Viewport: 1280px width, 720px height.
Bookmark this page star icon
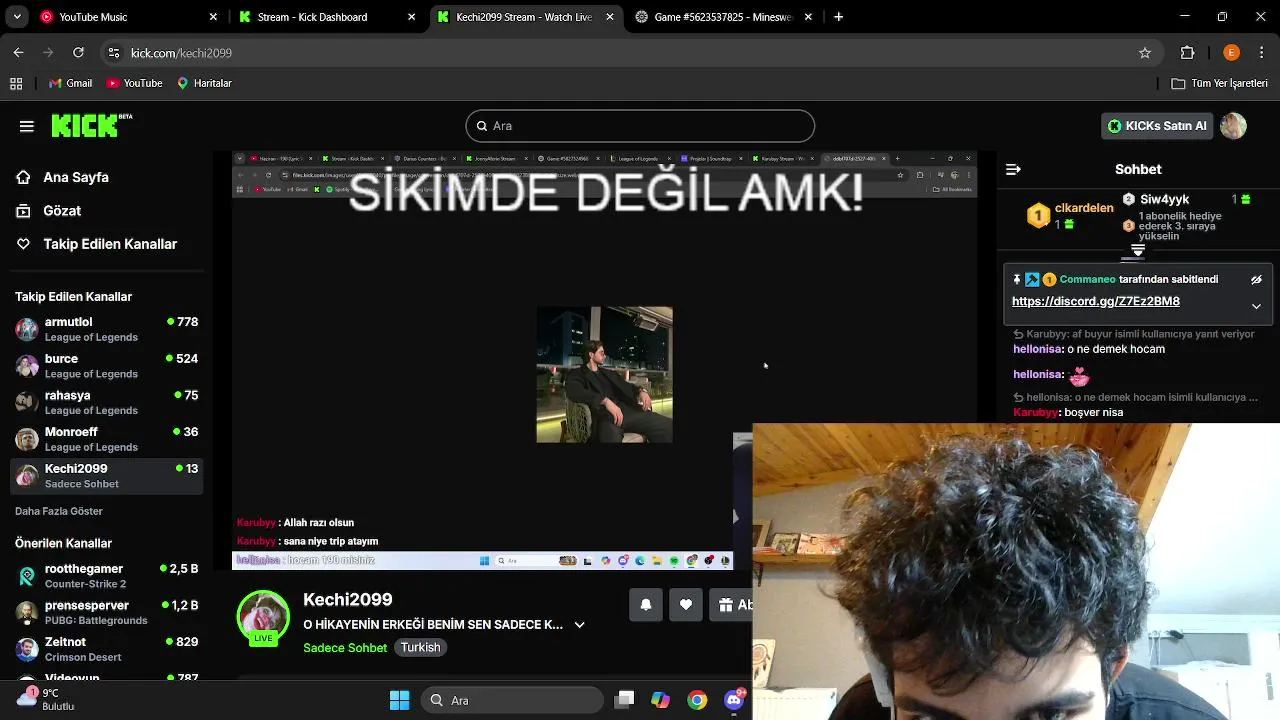[x=1145, y=53]
